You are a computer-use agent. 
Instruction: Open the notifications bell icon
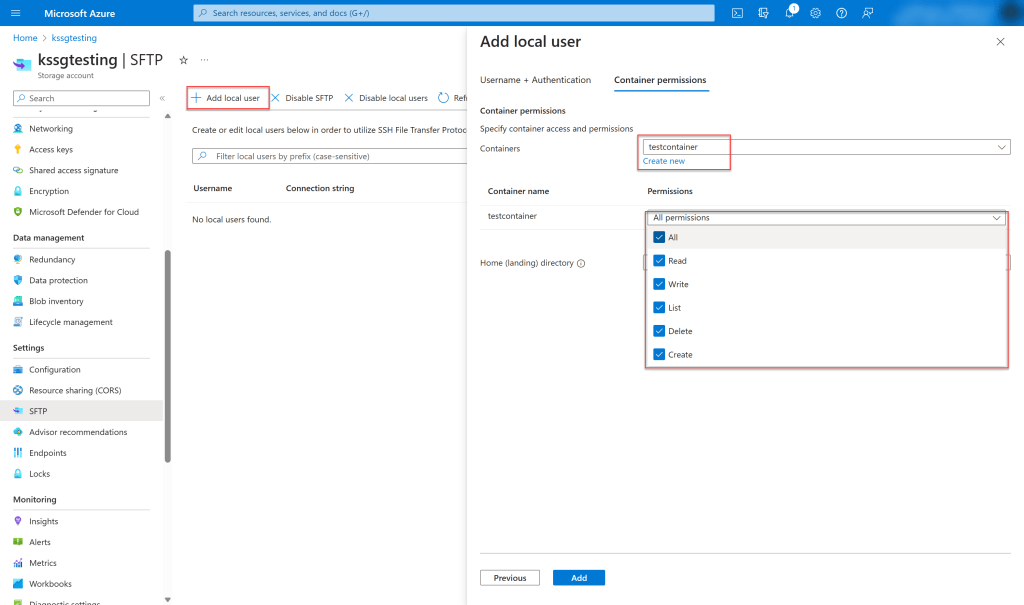coord(790,13)
